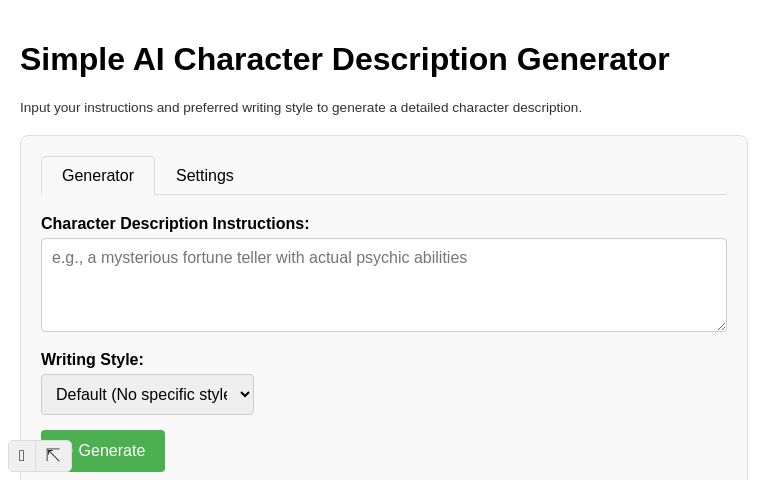Click the word 'Generator' in the page title
This screenshot has width=768, height=480.
pyautogui.click(x=593, y=59)
